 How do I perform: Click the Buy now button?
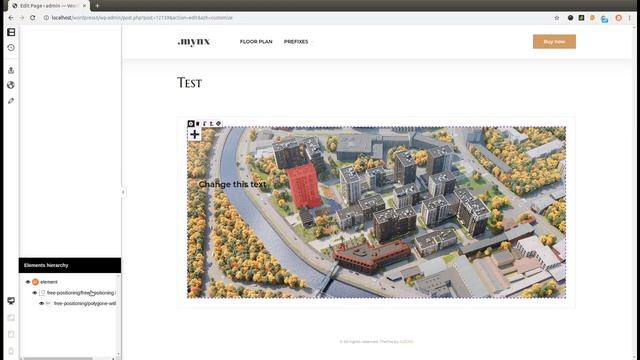554,42
